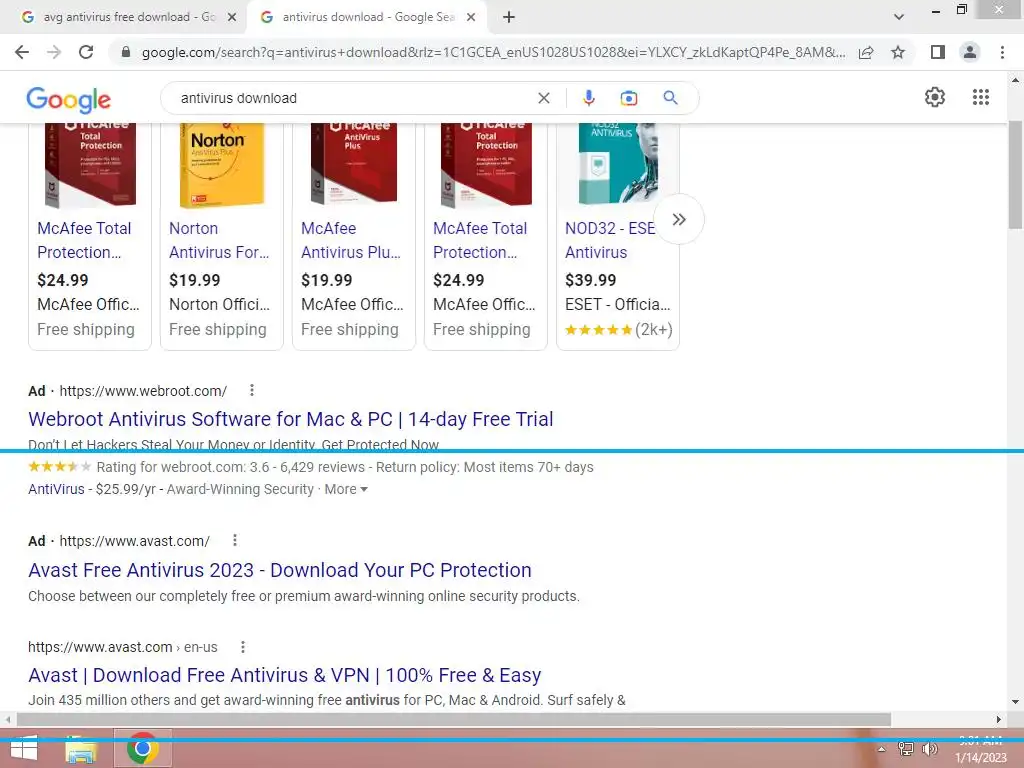Open Chrome from the taskbar
This screenshot has width=1024, height=768.
143,748
